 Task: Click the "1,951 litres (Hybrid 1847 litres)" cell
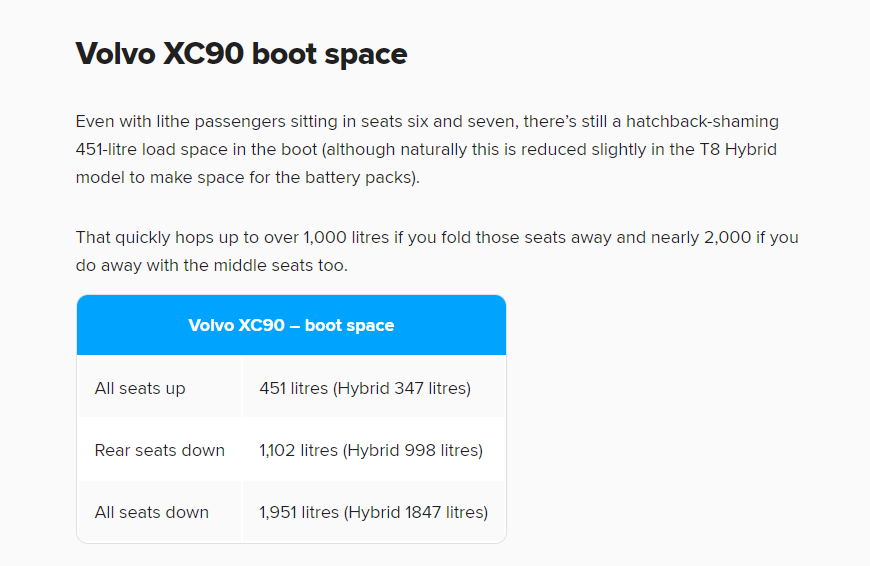pyautogui.click(x=373, y=512)
